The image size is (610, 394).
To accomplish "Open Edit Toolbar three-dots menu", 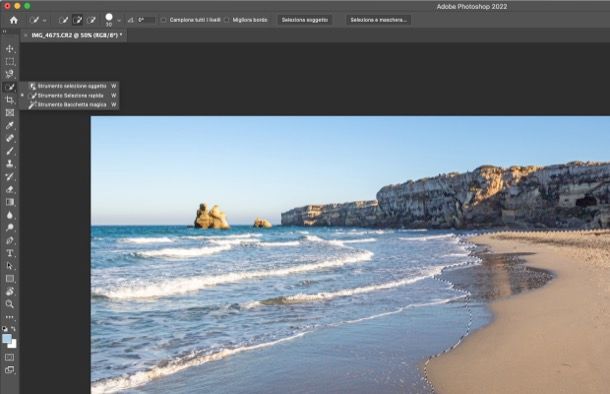I will tap(10, 317).
